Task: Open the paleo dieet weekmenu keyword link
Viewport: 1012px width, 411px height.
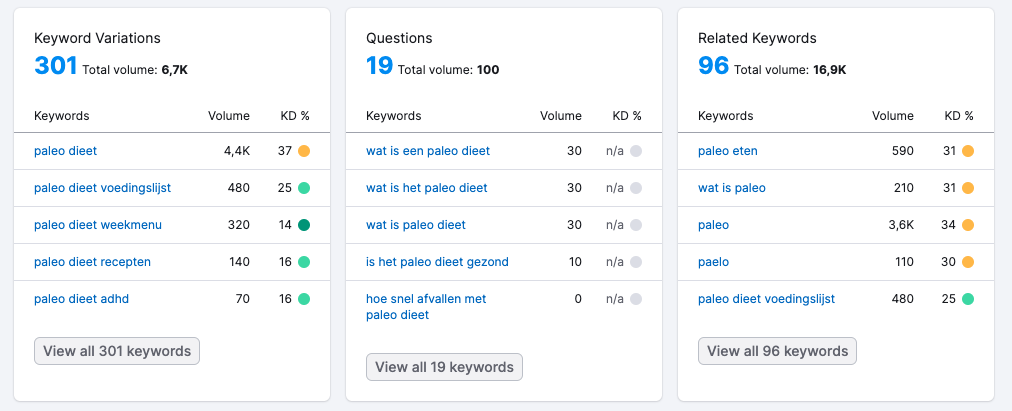Action: (97, 225)
